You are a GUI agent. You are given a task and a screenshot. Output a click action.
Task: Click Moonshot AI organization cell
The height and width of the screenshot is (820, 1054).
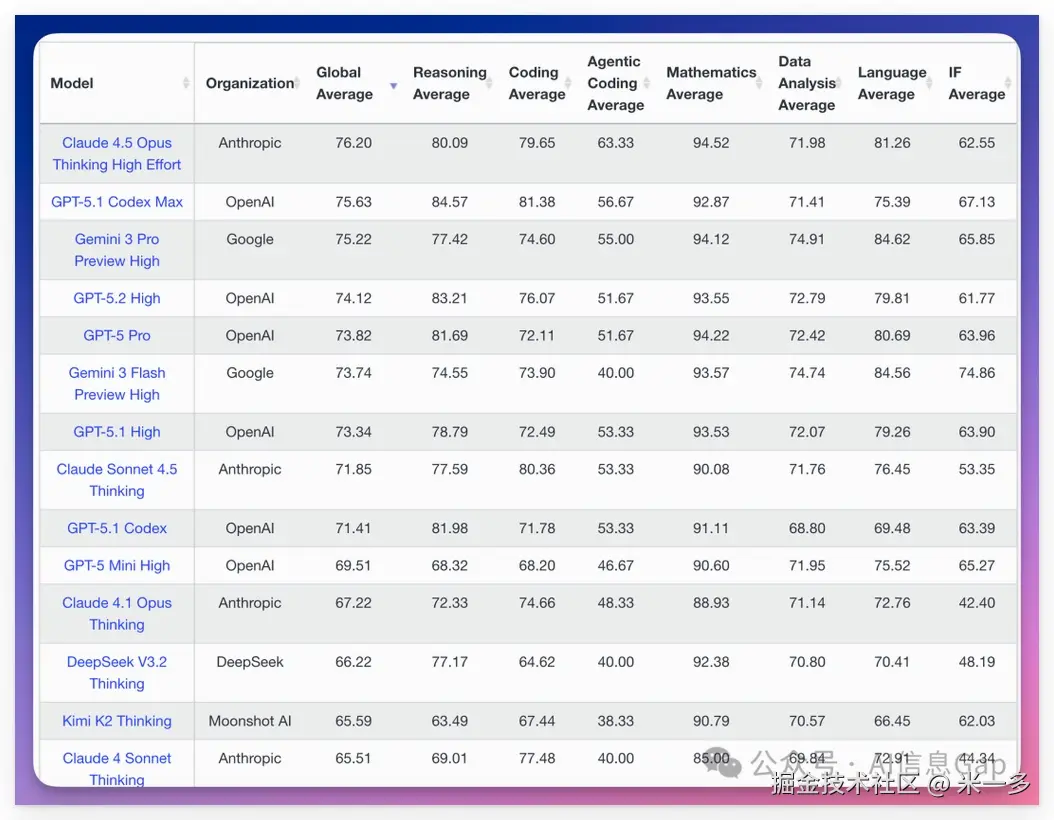coord(250,721)
